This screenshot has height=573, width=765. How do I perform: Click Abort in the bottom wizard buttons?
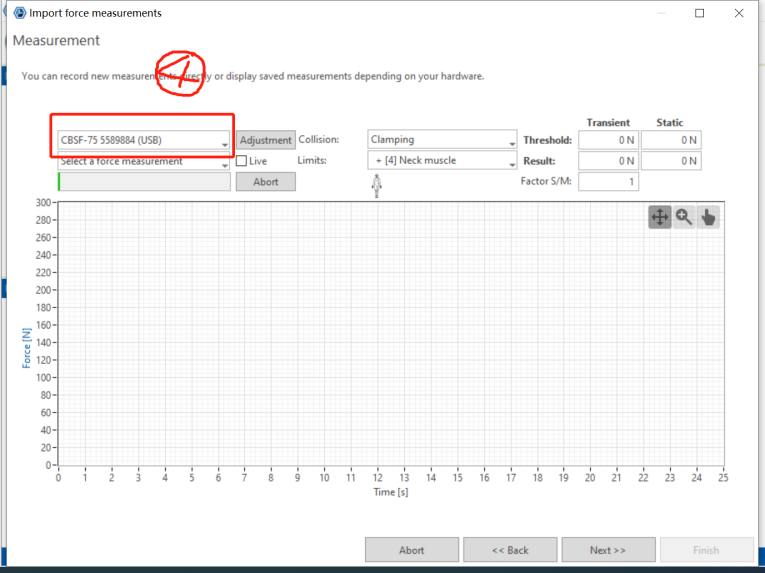coord(411,550)
